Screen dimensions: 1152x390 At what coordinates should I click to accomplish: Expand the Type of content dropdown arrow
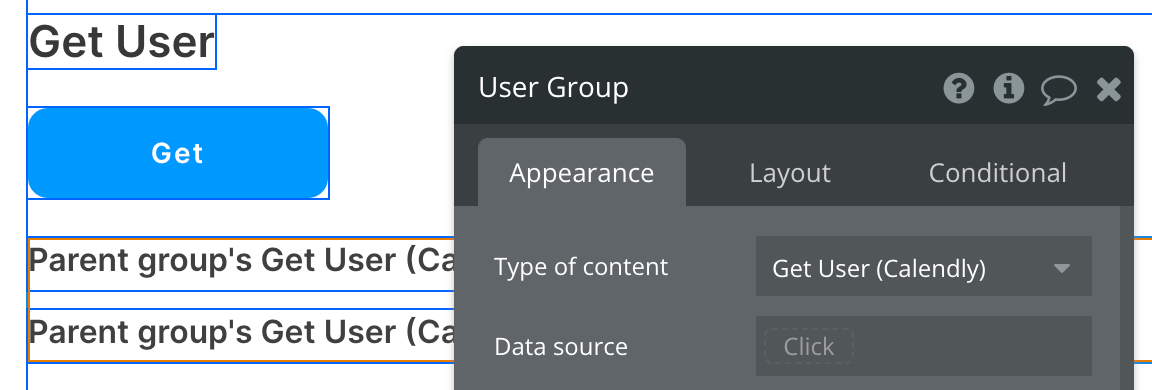[x=1061, y=268]
